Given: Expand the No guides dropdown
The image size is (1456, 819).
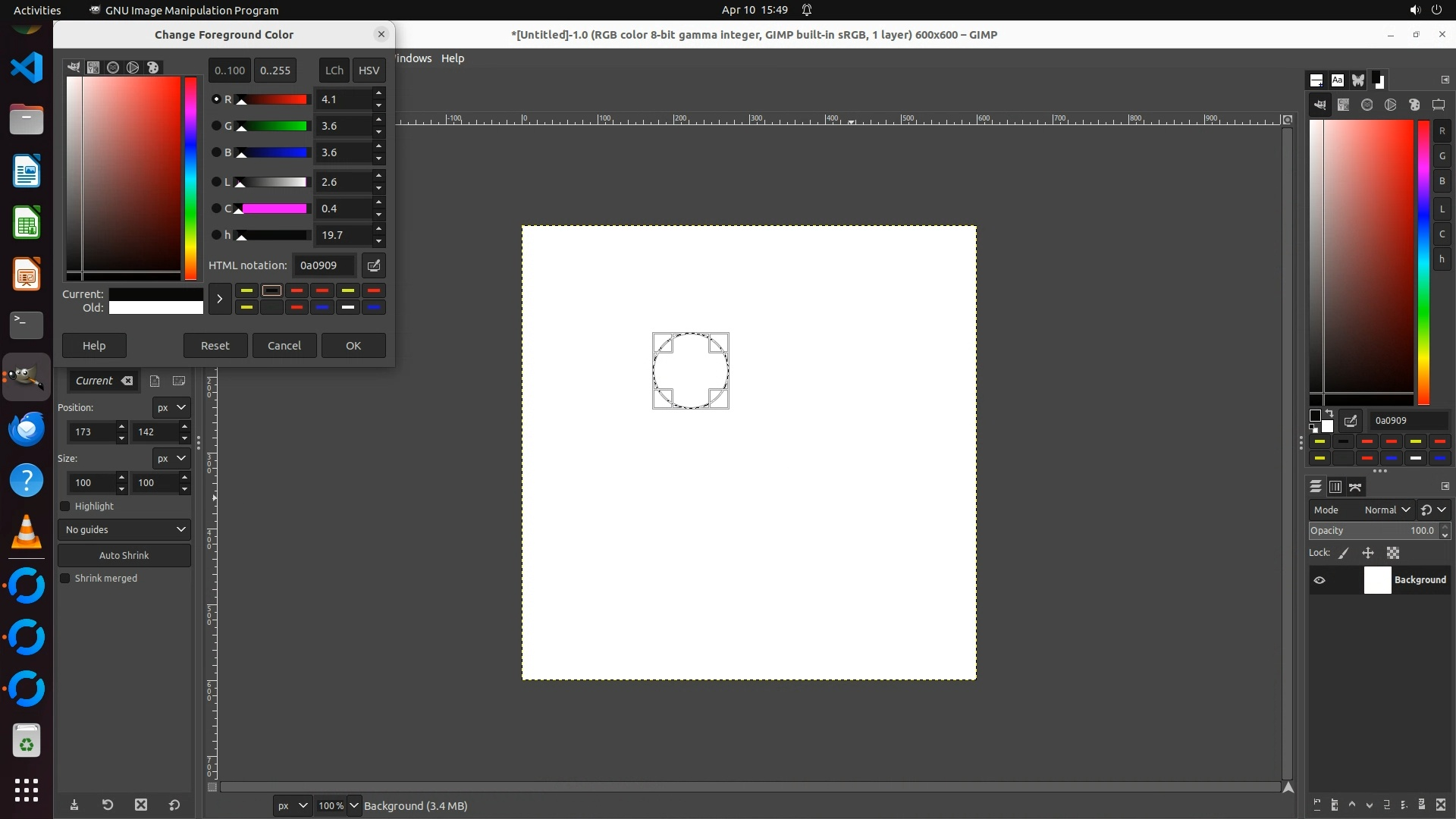Looking at the screenshot, I should pyautogui.click(x=124, y=529).
